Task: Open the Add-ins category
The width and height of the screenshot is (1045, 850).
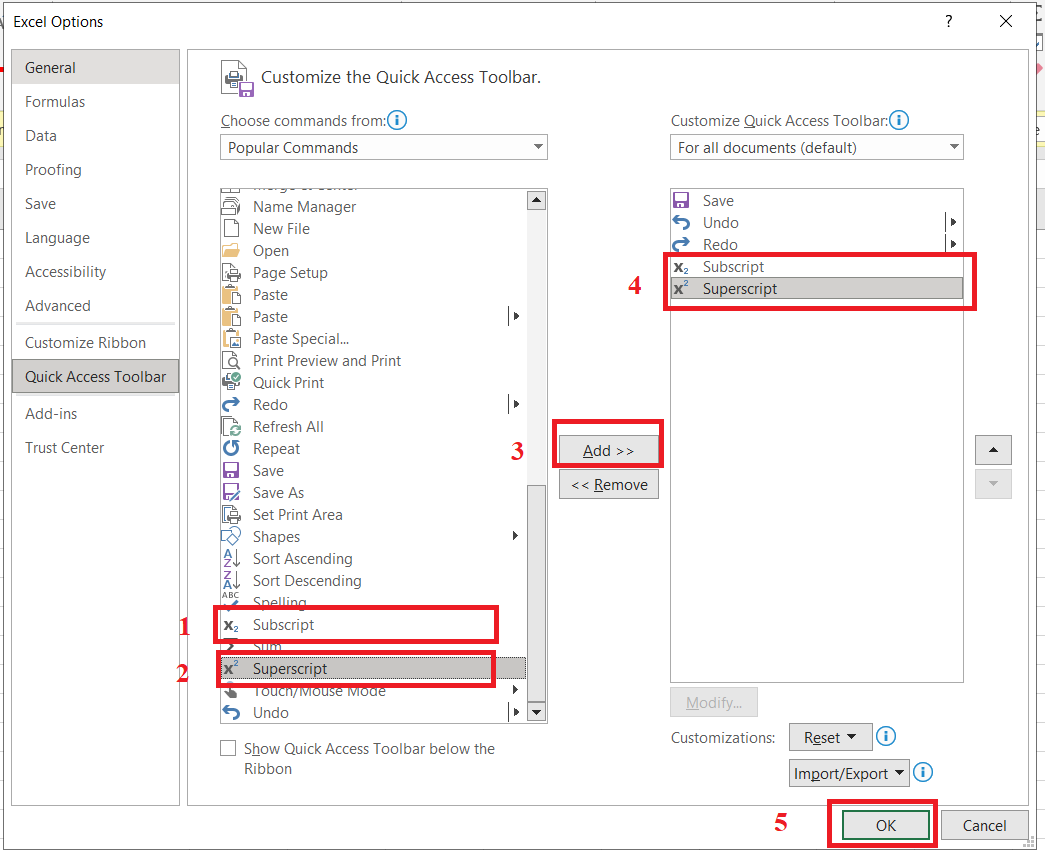Action: (95, 413)
